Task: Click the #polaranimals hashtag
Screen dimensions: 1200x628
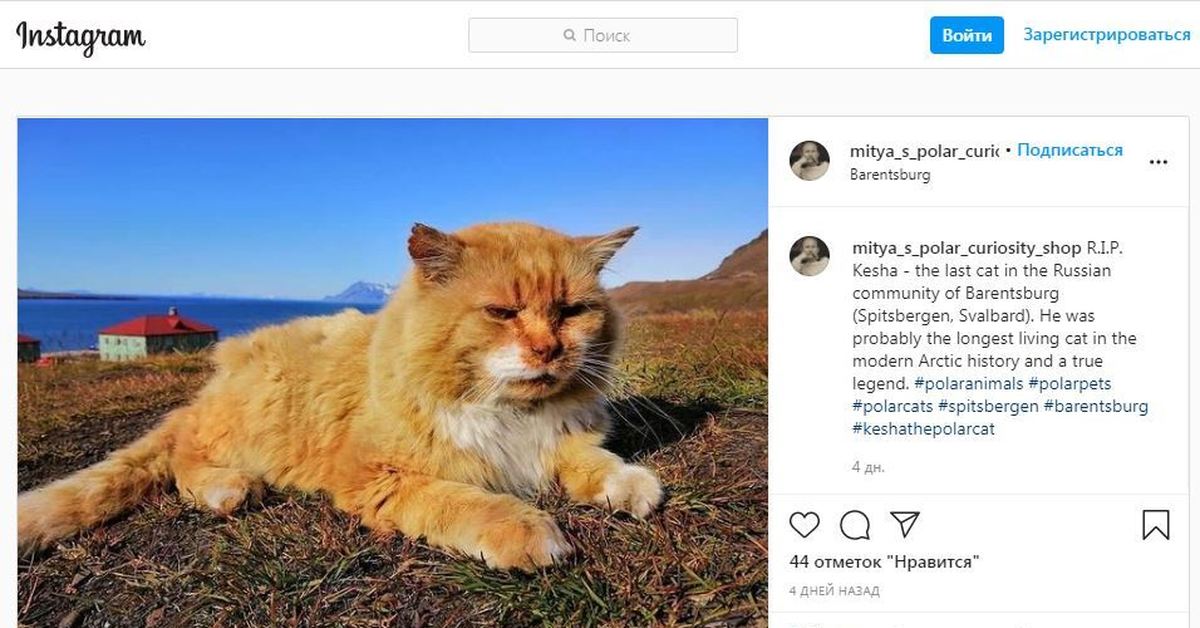Action: pos(967,384)
